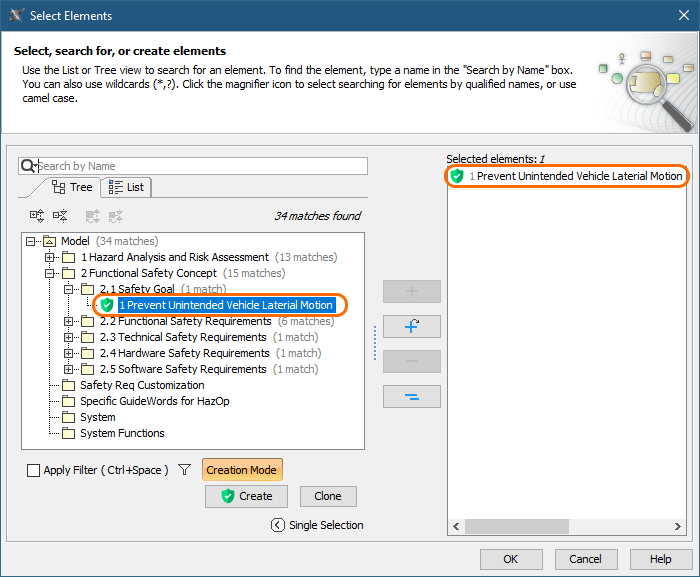Viewport: 700px width, 577px height.
Task: Confirm with the OK button
Action: click(x=511, y=559)
